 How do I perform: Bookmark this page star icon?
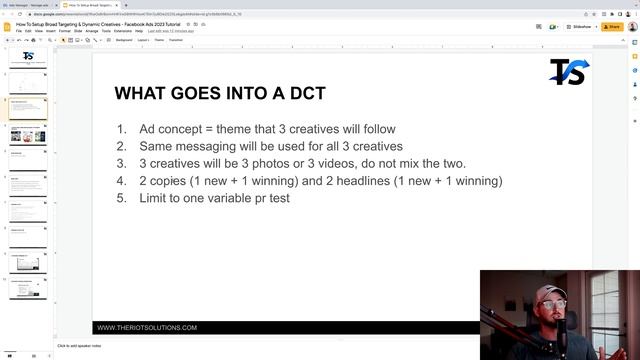pyautogui.click(x=594, y=14)
